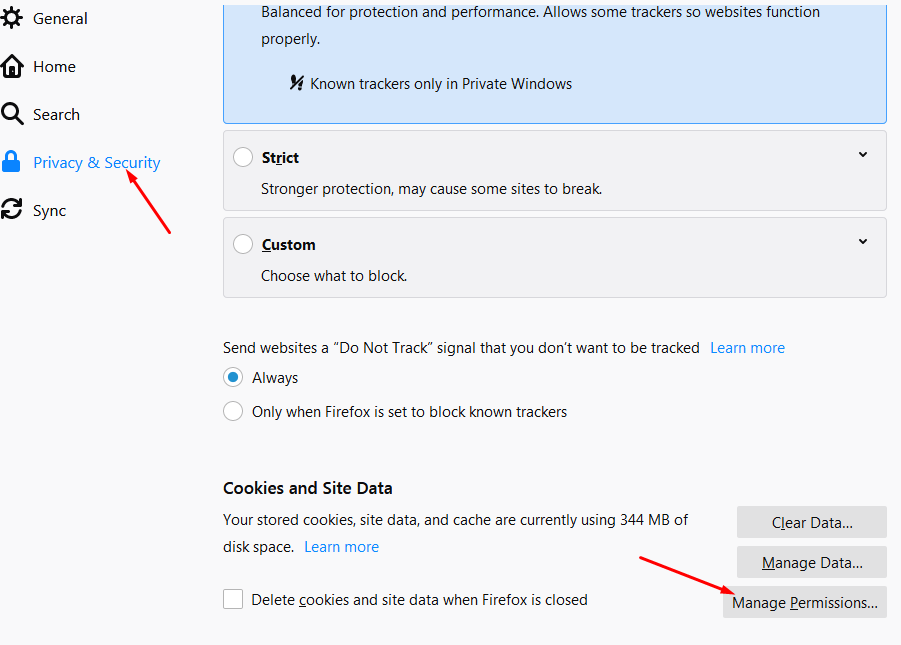Expand the Strict protection details chevron
The height and width of the screenshot is (645, 901).
coord(863,155)
